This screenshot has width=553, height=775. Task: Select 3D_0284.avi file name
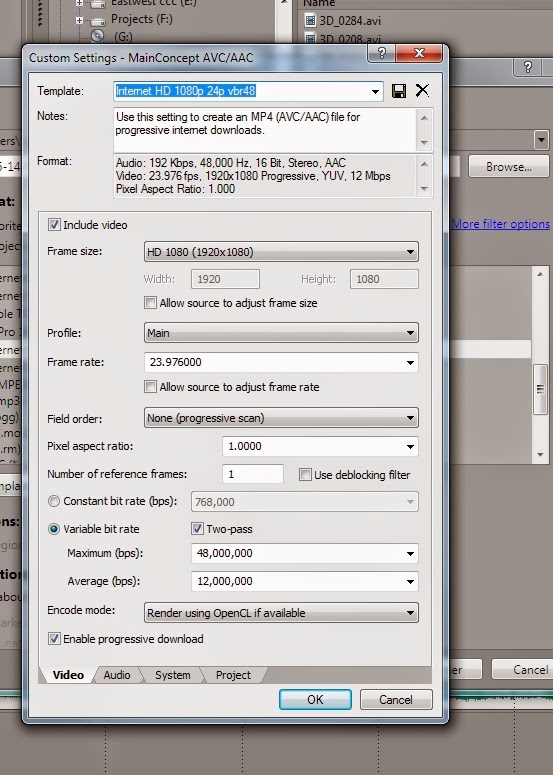[x=350, y=21]
